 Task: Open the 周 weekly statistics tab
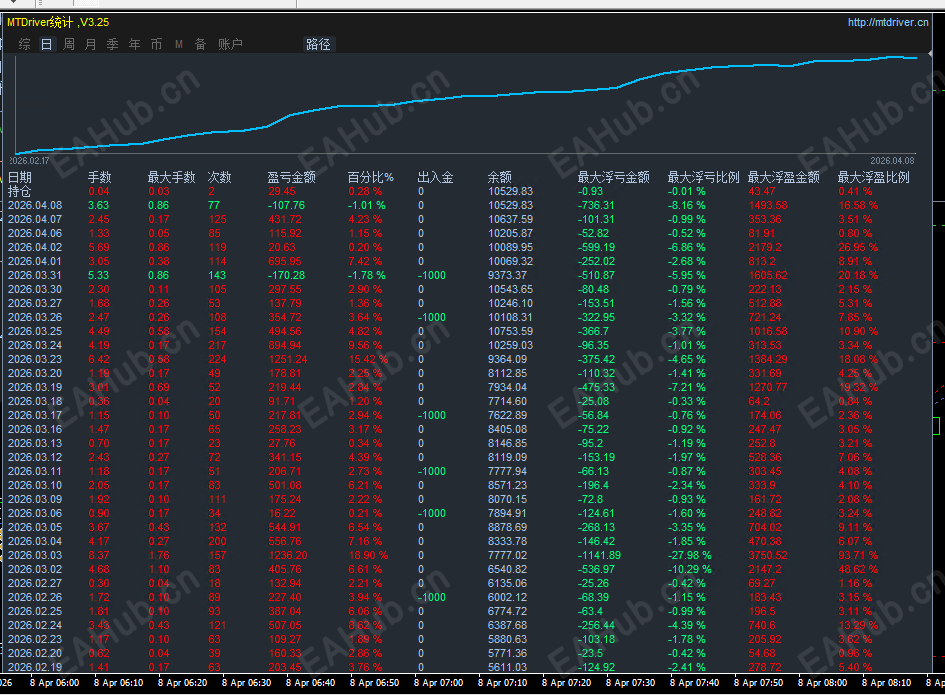[69, 44]
